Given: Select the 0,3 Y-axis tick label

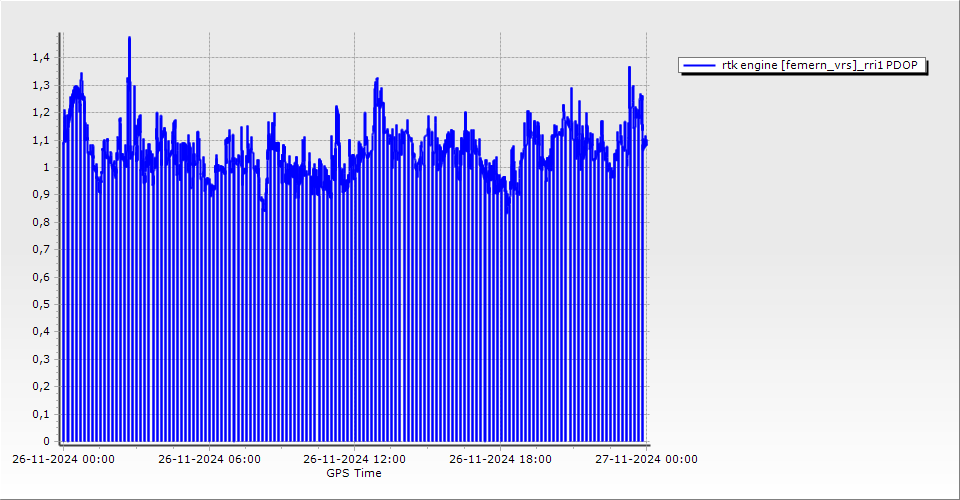Looking at the screenshot, I should (x=39, y=360).
